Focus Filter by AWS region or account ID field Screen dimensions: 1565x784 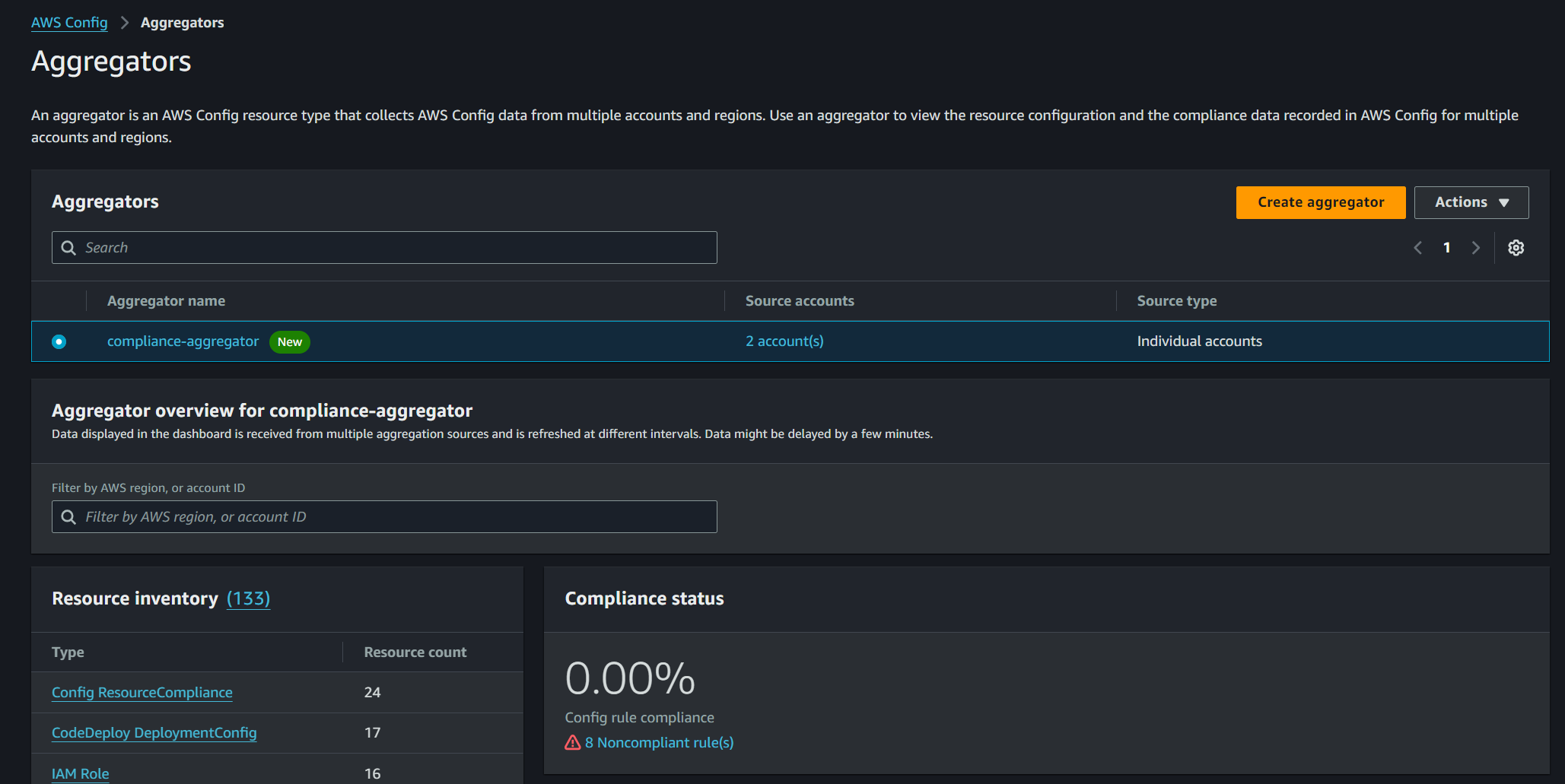[x=384, y=517]
